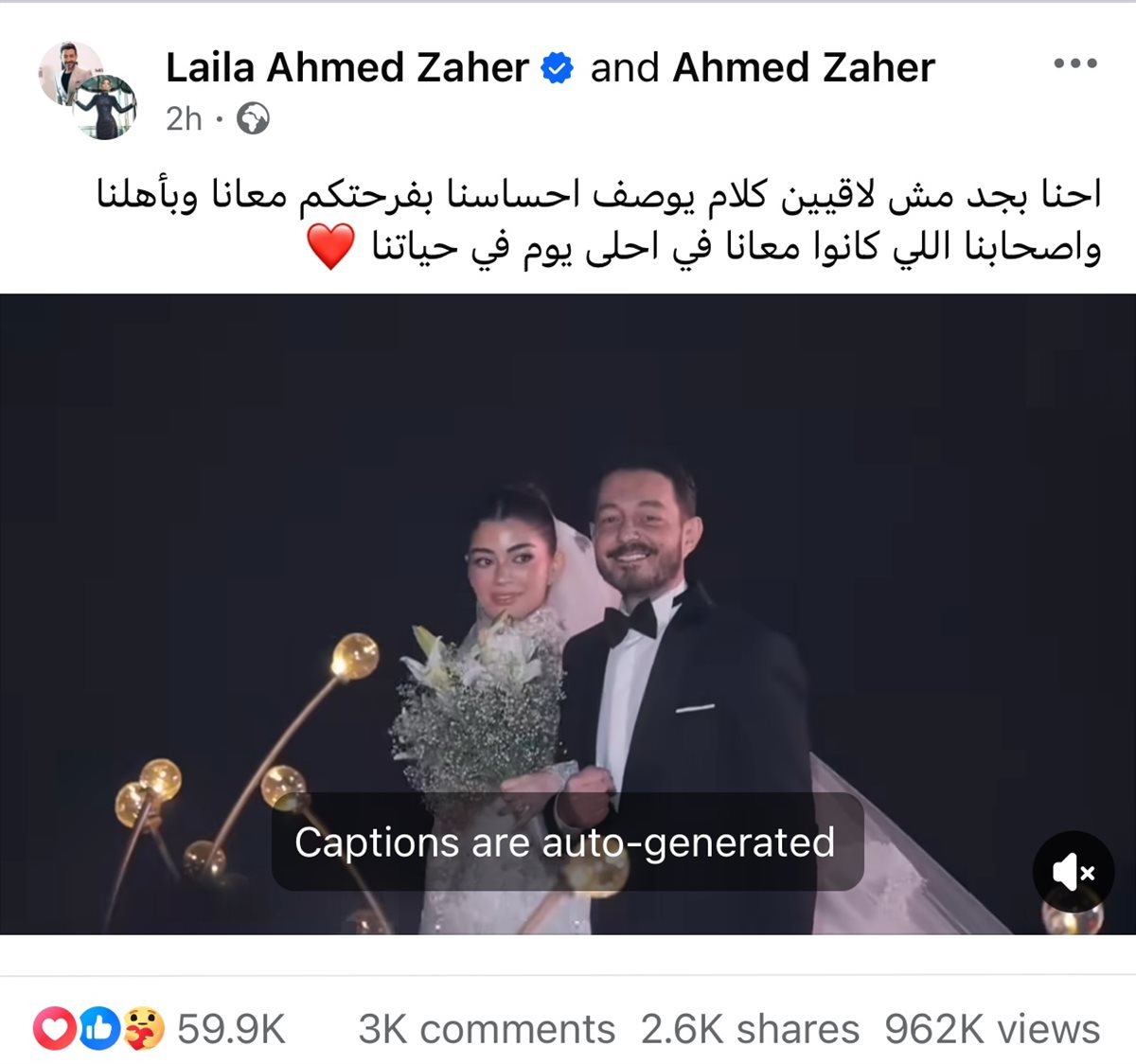Open the Laila Ahmed Zaher profile name
Screen dimensions: 1136x1064
346,67
